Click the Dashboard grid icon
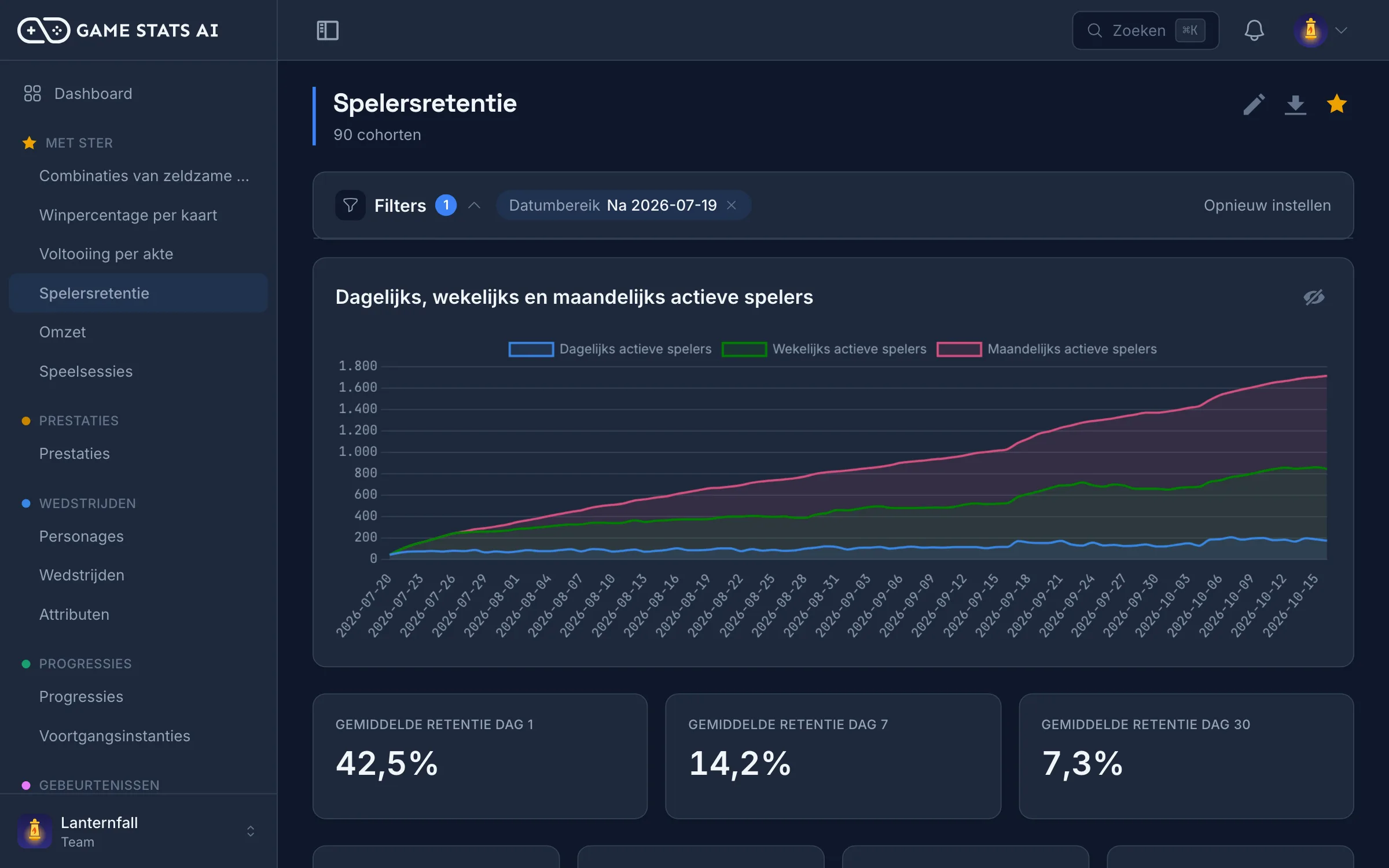Image resolution: width=1389 pixels, height=868 pixels. [32, 94]
